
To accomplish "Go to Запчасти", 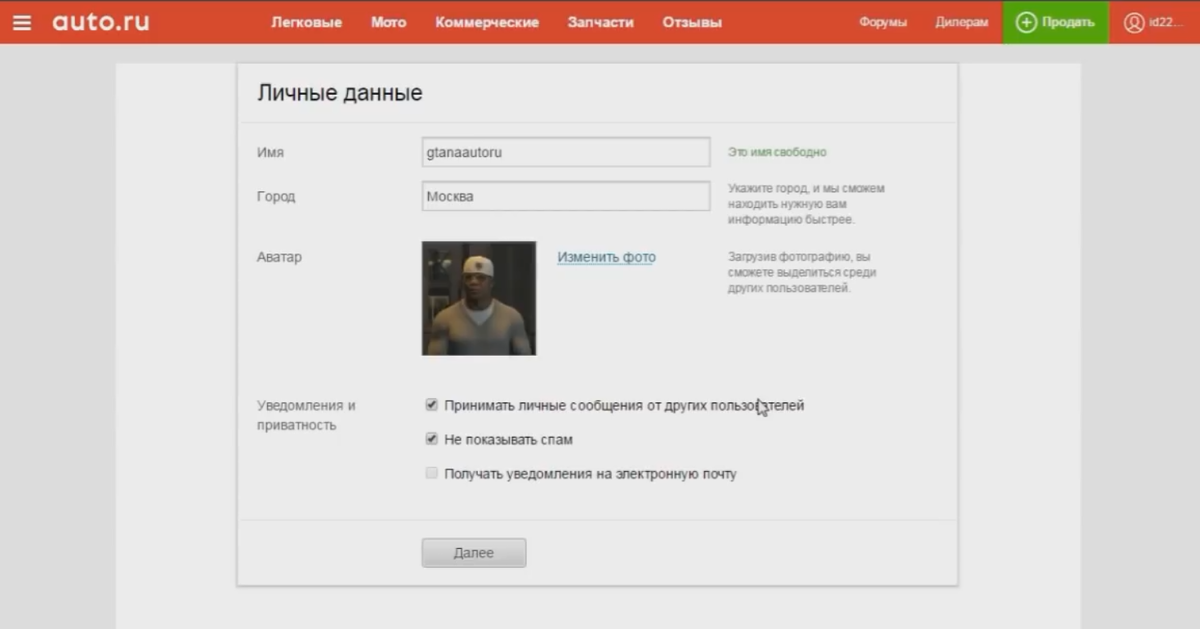I will point(600,22).
